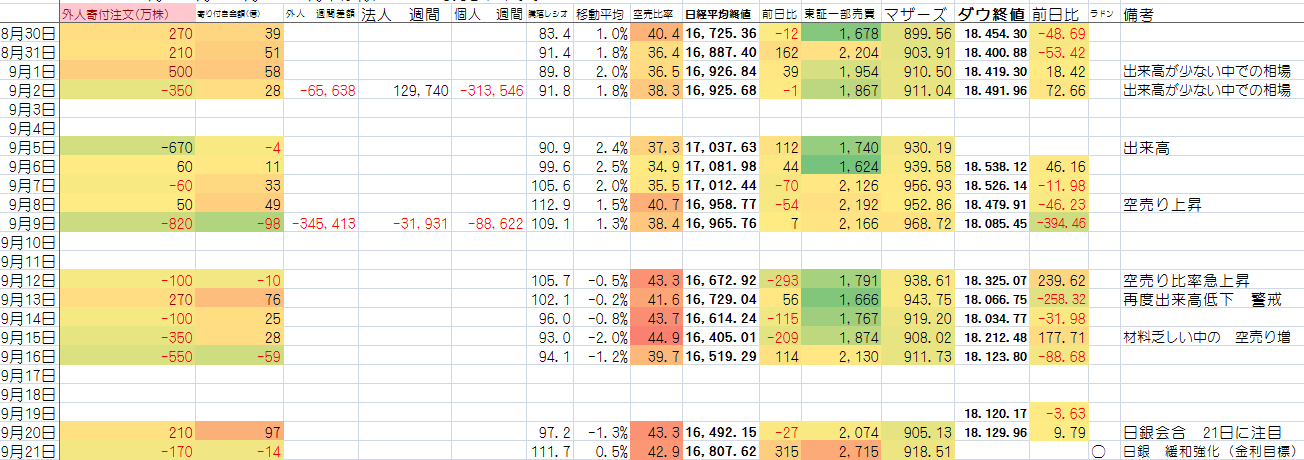This screenshot has width=1304, height=460.
Task: Click the マザーズ header cell
Action: (916, 15)
